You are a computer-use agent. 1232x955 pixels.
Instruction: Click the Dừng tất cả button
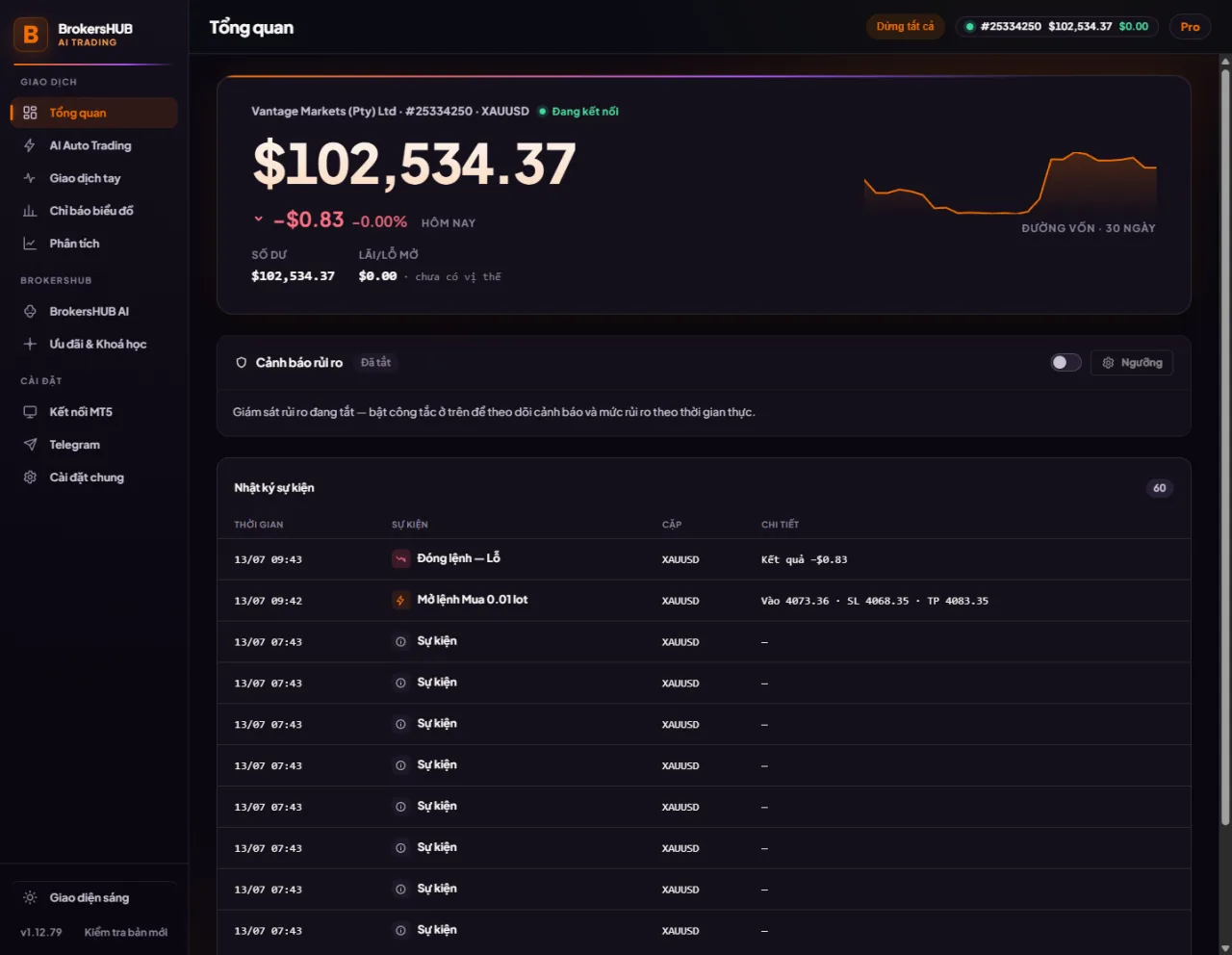[x=905, y=27]
